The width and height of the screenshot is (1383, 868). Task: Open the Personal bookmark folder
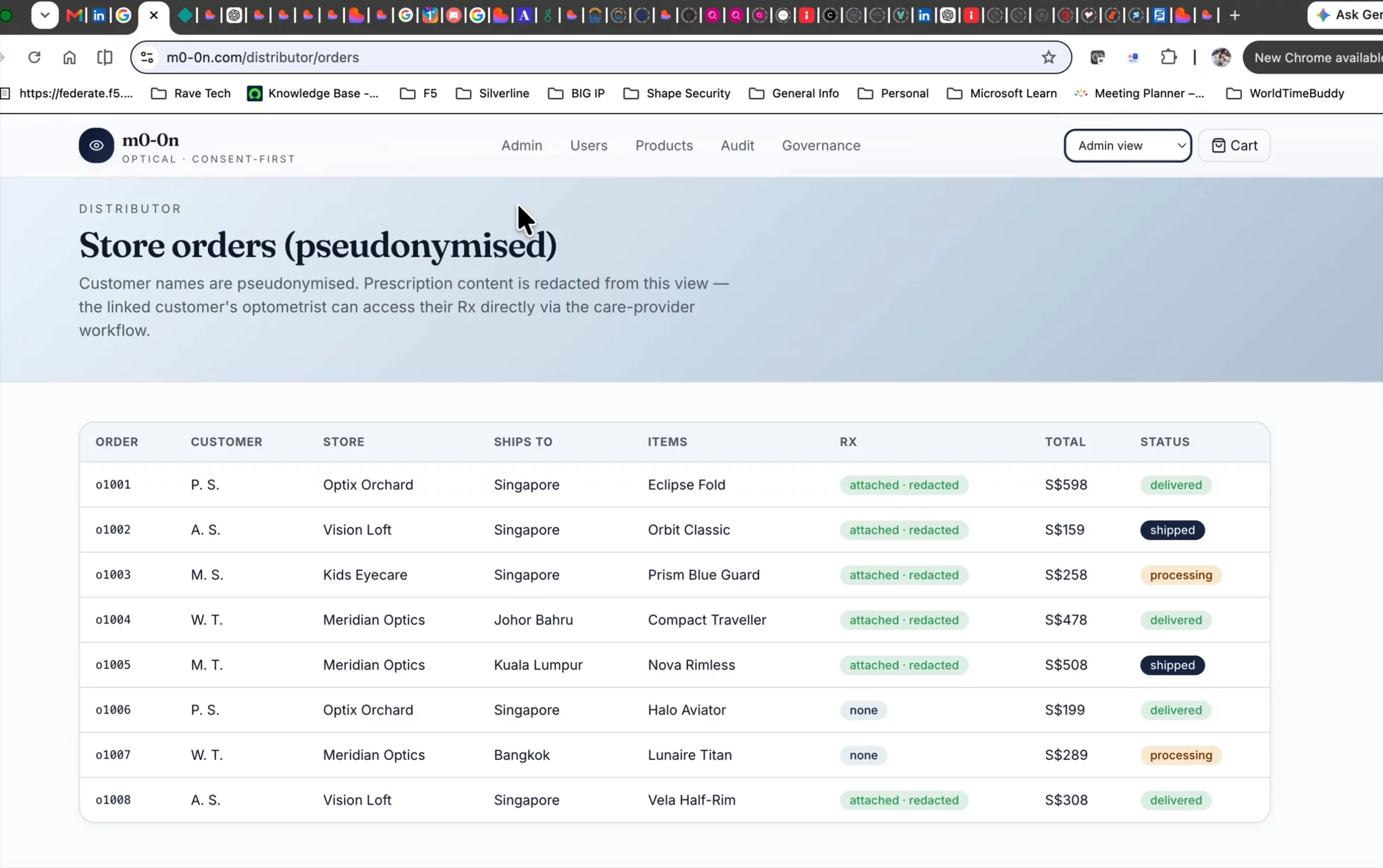pyautogui.click(x=893, y=93)
